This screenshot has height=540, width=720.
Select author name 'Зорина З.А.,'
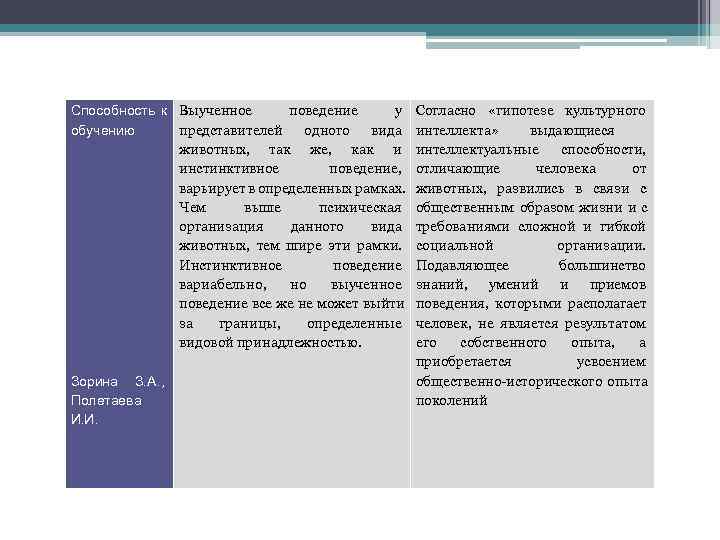(118, 382)
